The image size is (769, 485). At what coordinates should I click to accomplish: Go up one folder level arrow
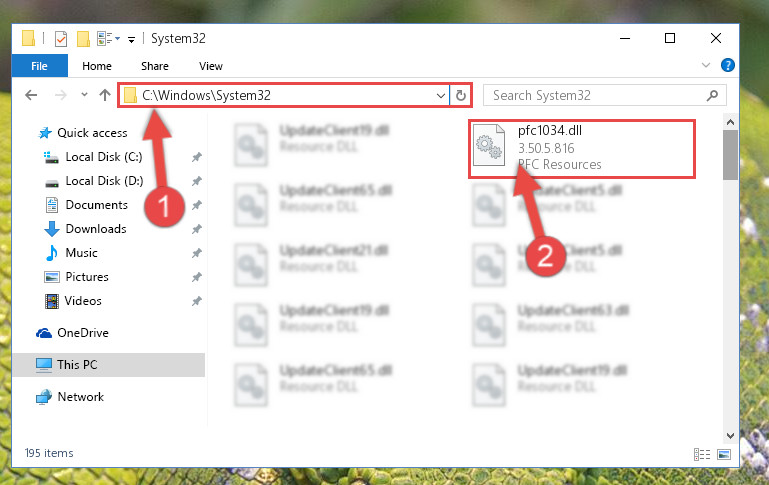pyautogui.click(x=104, y=95)
